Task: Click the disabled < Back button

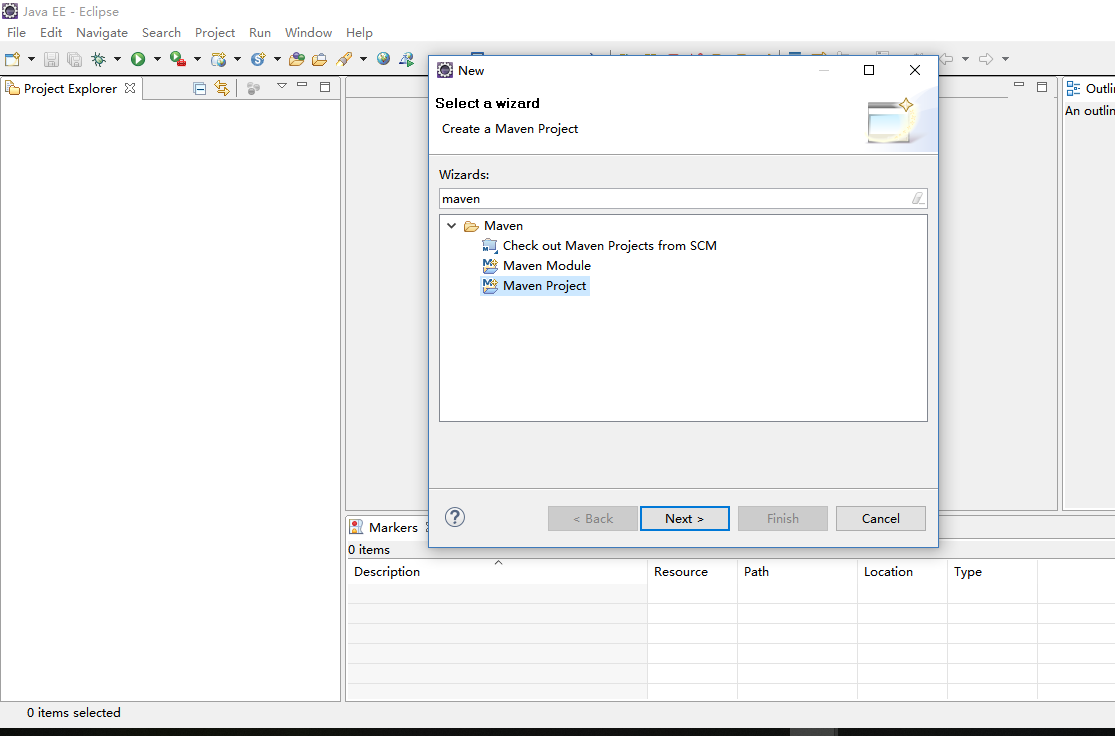Action: point(592,518)
